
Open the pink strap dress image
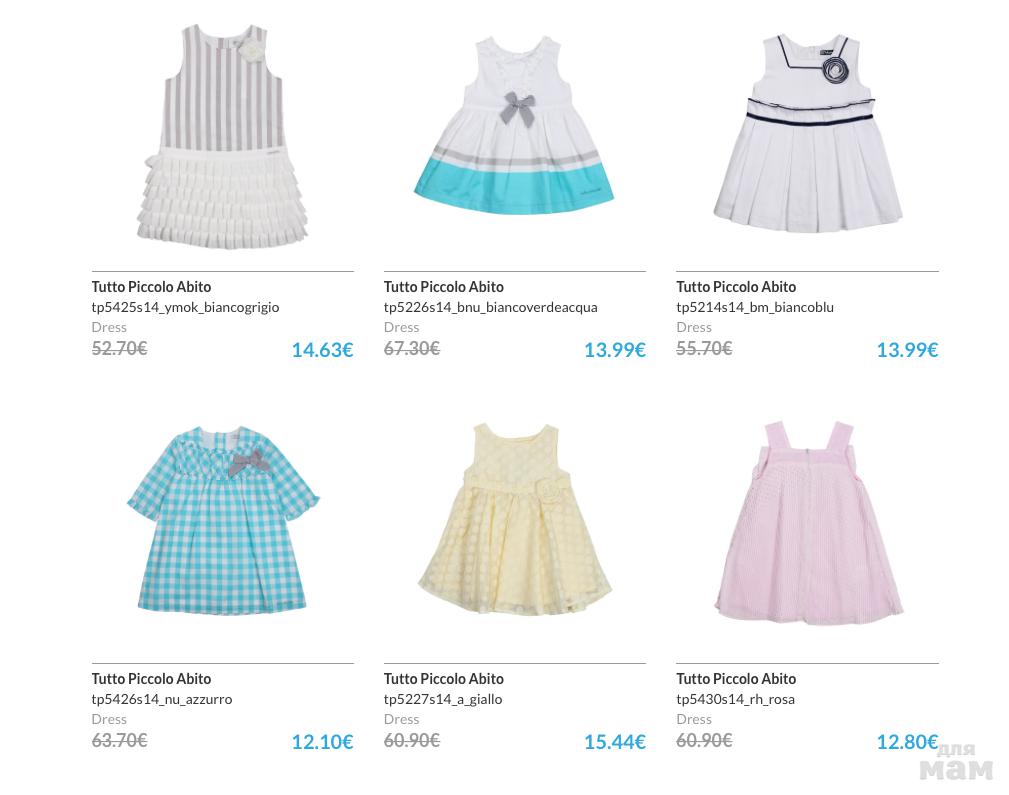click(x=809, y=523)
